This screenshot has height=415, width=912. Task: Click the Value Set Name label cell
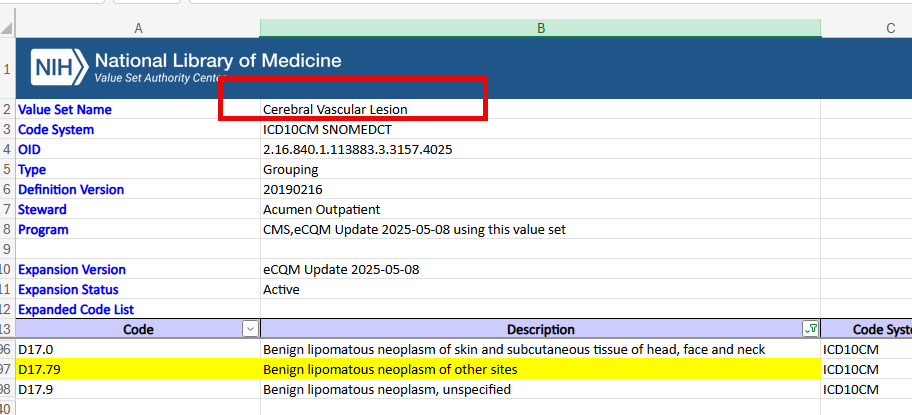point(65,109)
